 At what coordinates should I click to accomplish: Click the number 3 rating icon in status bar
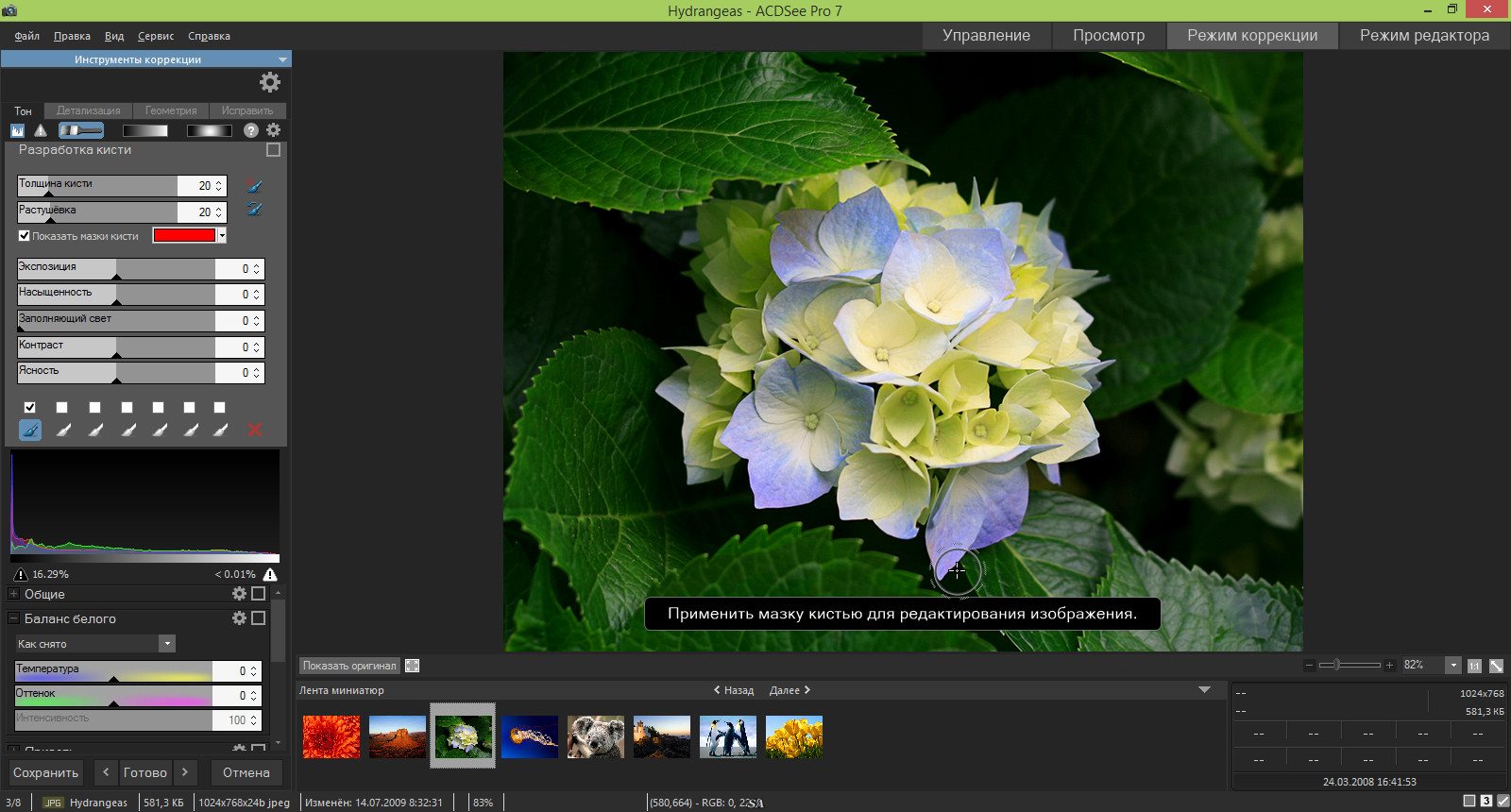click(x=1486, y=801)
